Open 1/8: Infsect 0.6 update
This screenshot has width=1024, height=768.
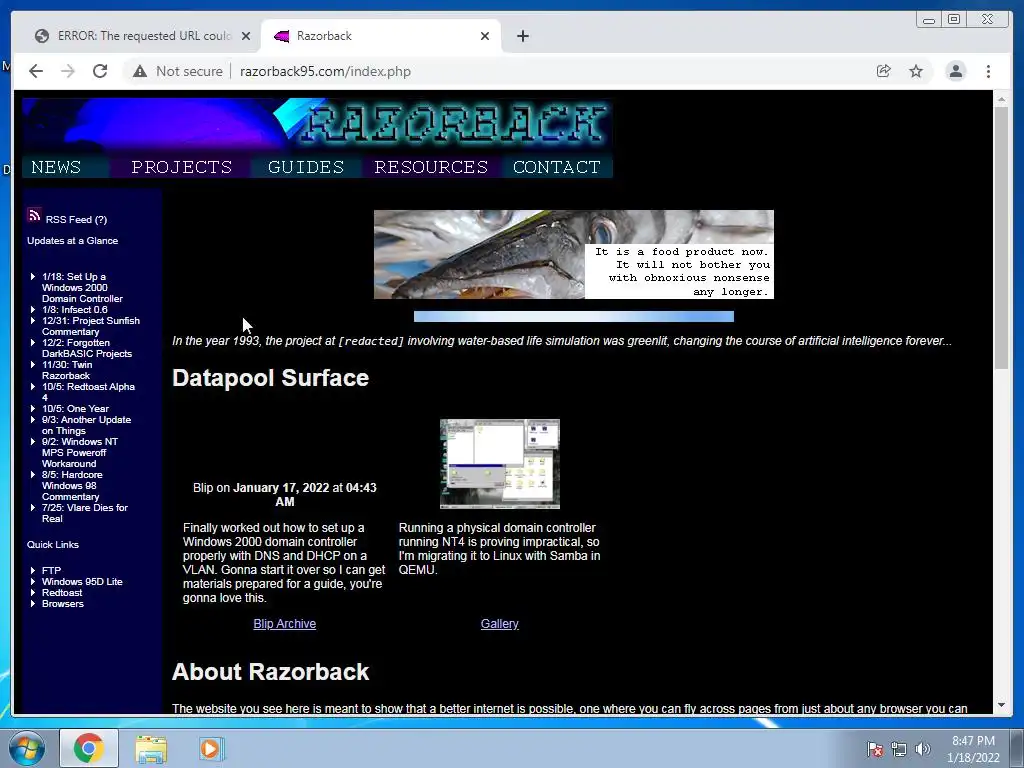pos(74,310)
